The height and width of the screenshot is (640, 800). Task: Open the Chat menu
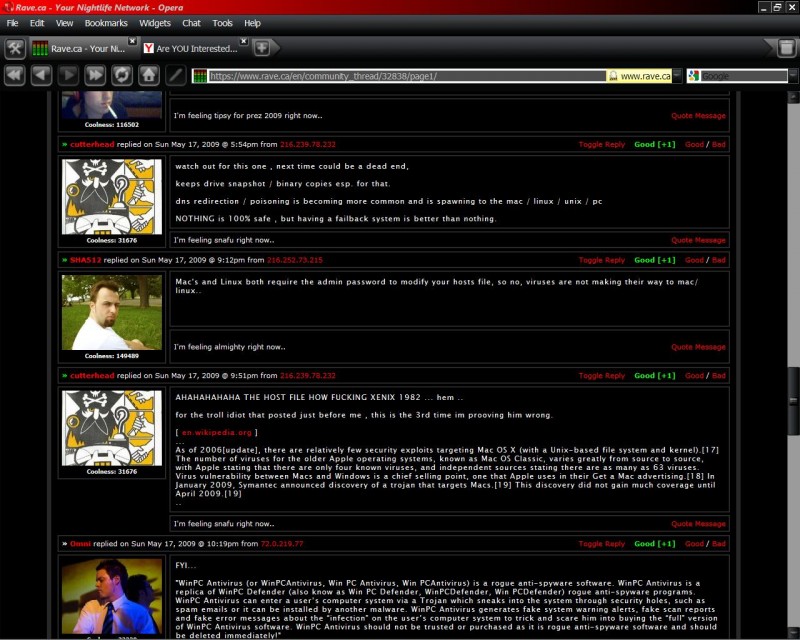point(191,23)
